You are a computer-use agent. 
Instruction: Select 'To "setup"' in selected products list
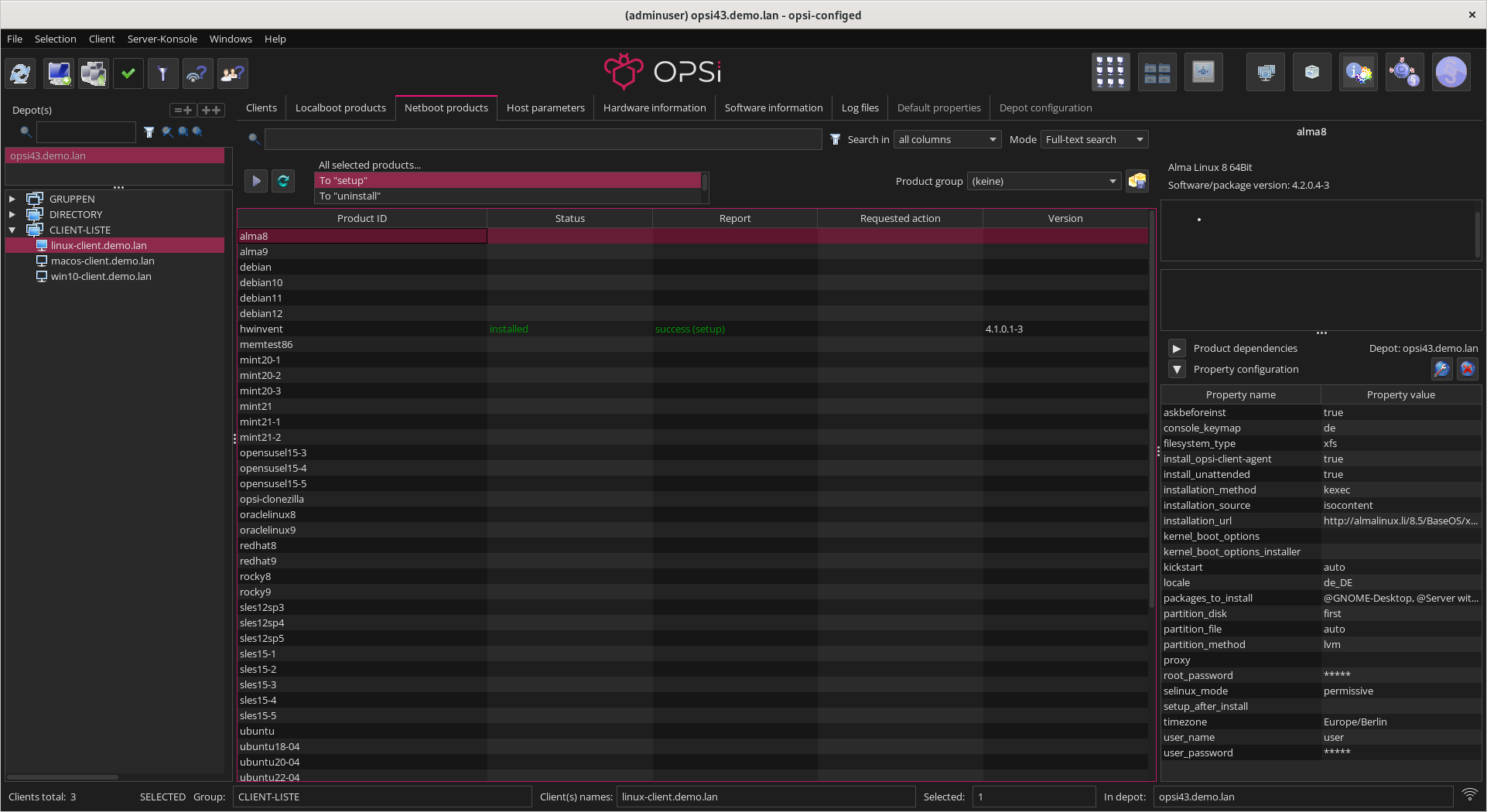tap(508, 181)
